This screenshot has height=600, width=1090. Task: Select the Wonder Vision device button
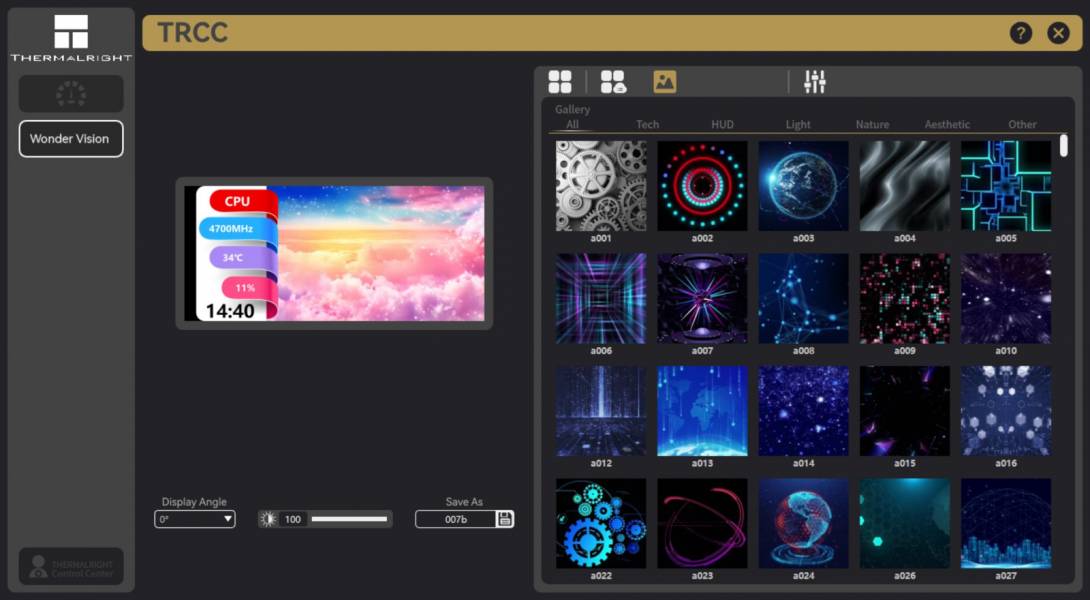[x=71, y=139]
